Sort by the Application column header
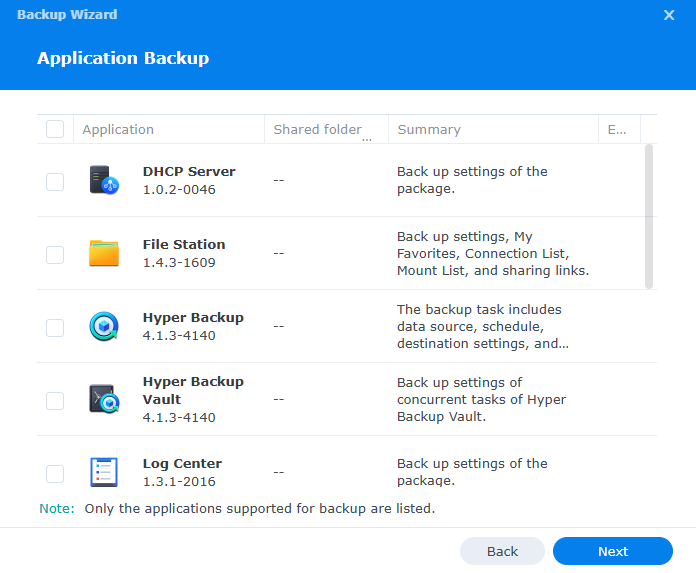The width and height of the screenshot is (696, 573). [x=169, y=129]
